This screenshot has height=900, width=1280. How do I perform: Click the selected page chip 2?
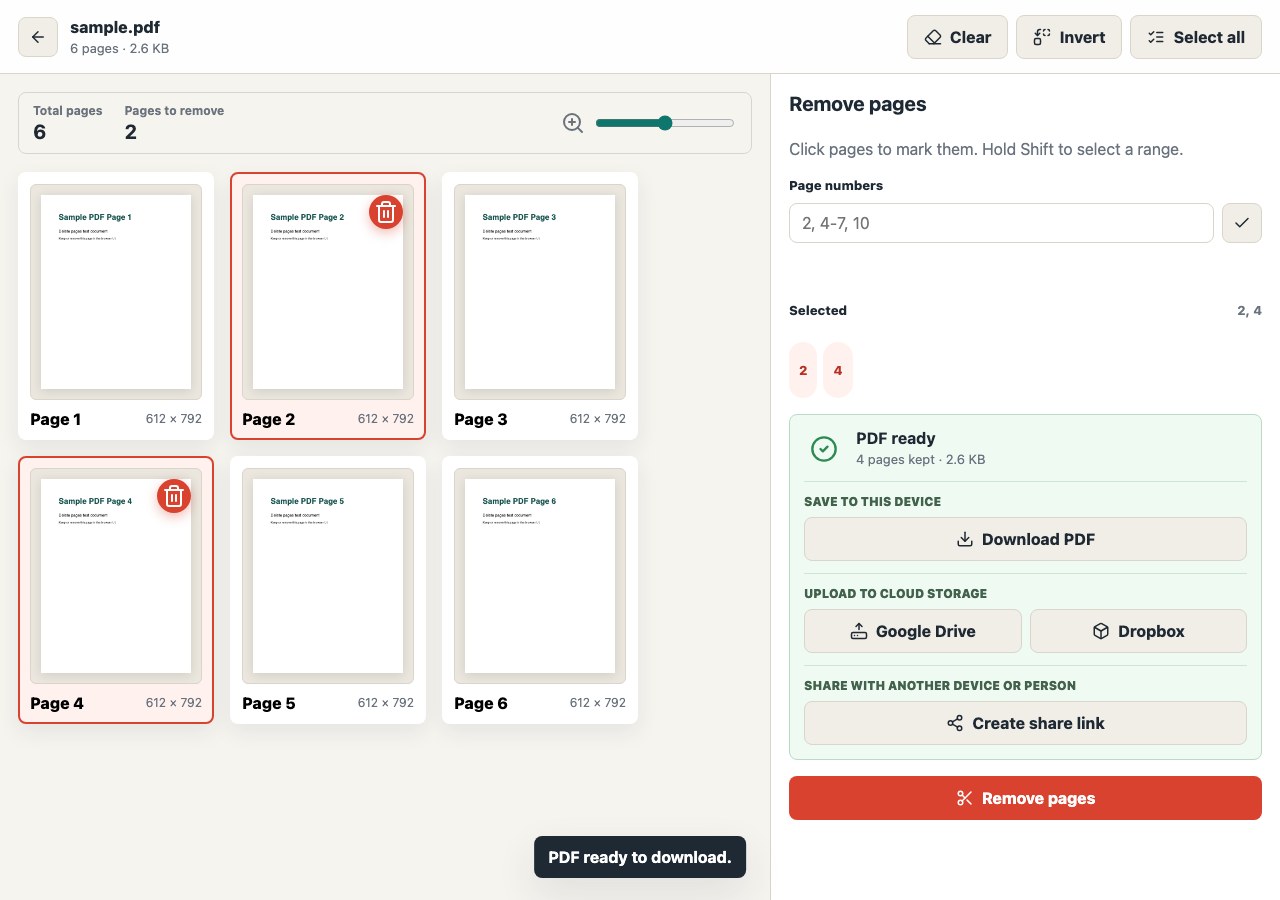coord(803,370)
